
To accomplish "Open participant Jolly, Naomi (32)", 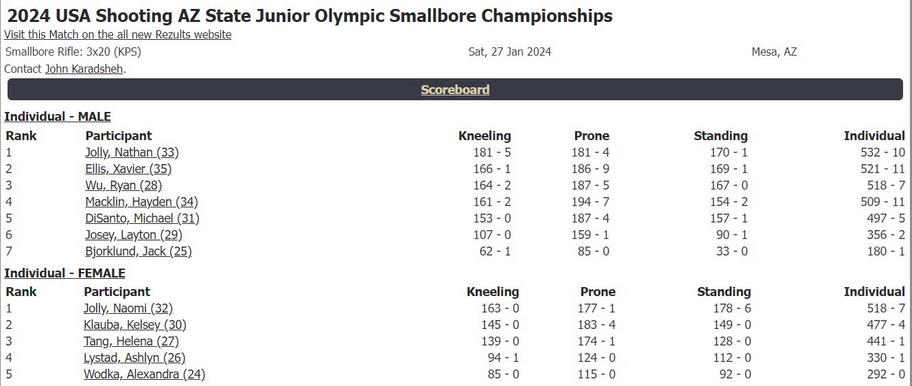I will [x=129, y=309].
